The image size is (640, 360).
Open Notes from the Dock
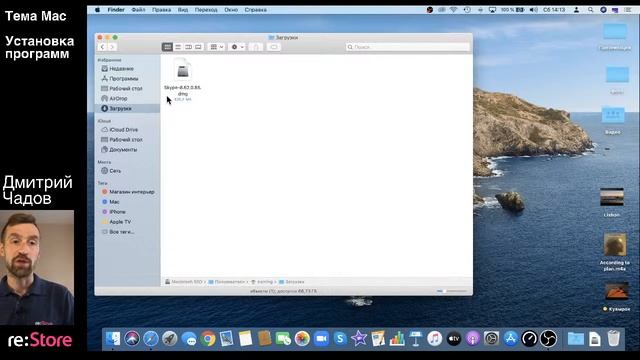pyautogui.click(x=245, y=339)
